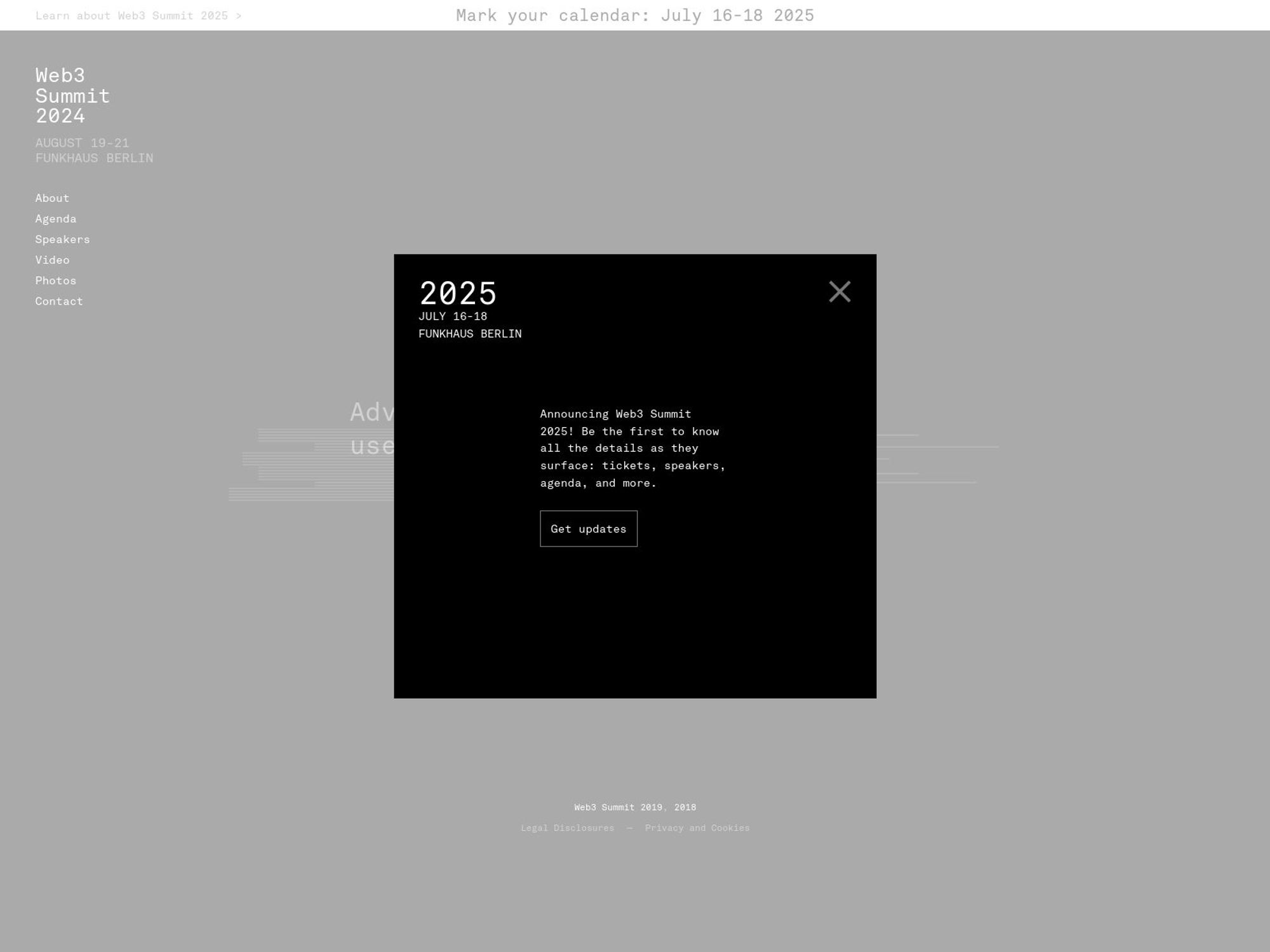The width and height of the screenshot is (1270, 952).
Task: Navigate to the Agenda section
Action: 56,218
